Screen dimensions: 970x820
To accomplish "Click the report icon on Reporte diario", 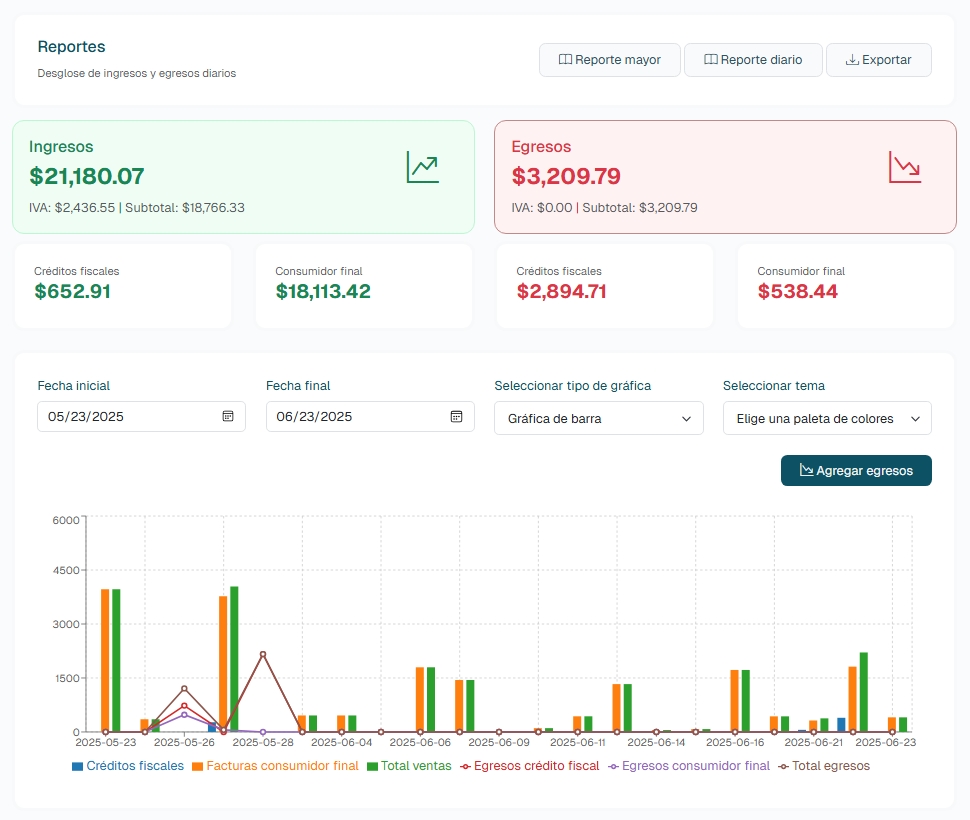I will click(713, 60).
